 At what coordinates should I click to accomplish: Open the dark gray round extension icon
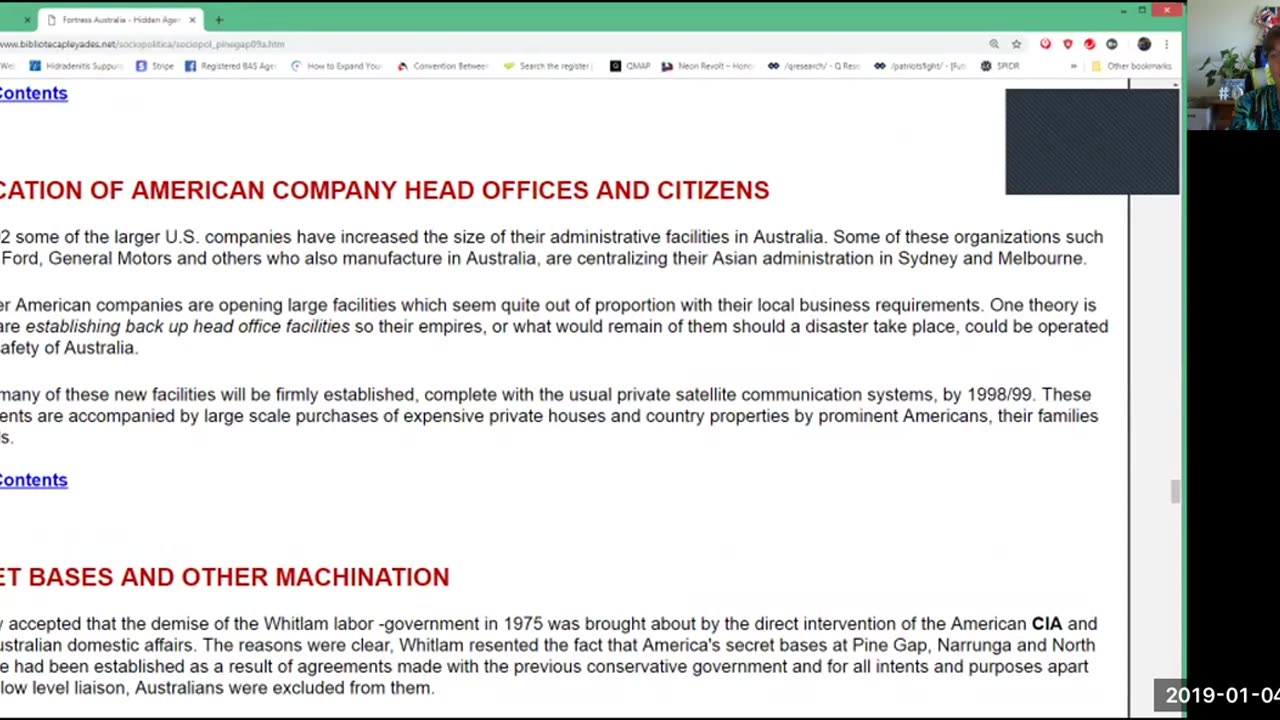click(1111, 44)
